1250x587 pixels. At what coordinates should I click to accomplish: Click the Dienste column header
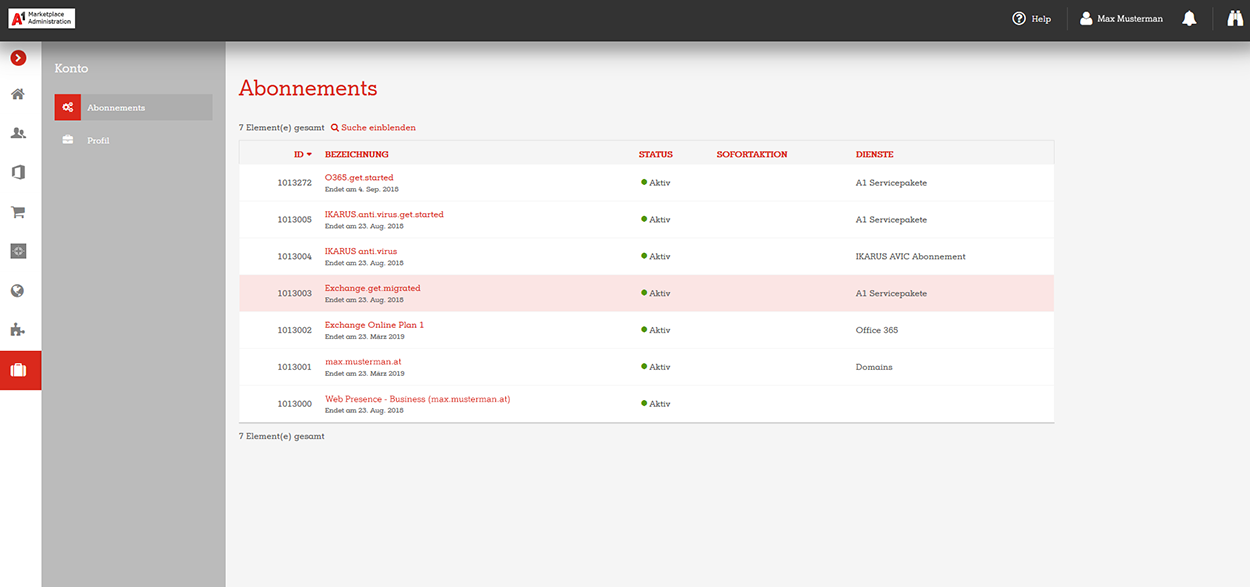(875, 155)
